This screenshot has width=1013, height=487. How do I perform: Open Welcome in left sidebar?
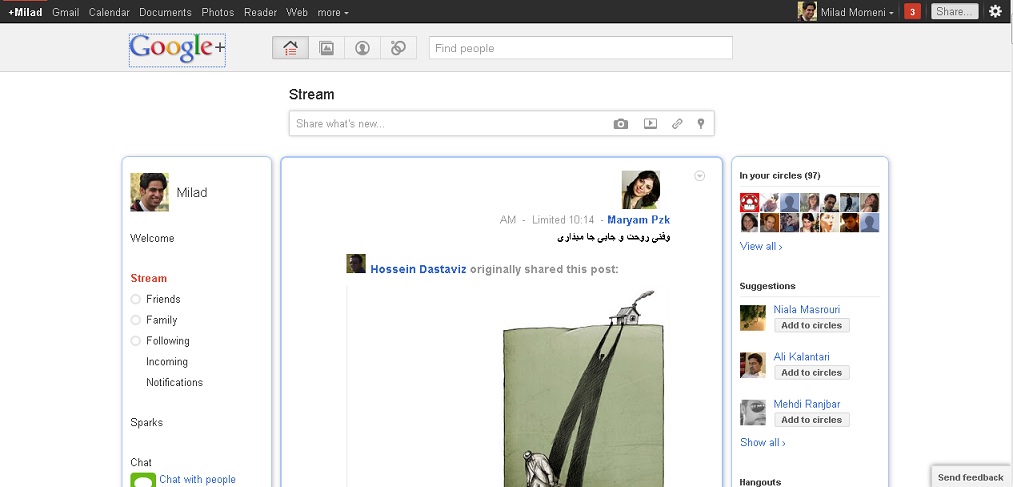coord(152,238)
